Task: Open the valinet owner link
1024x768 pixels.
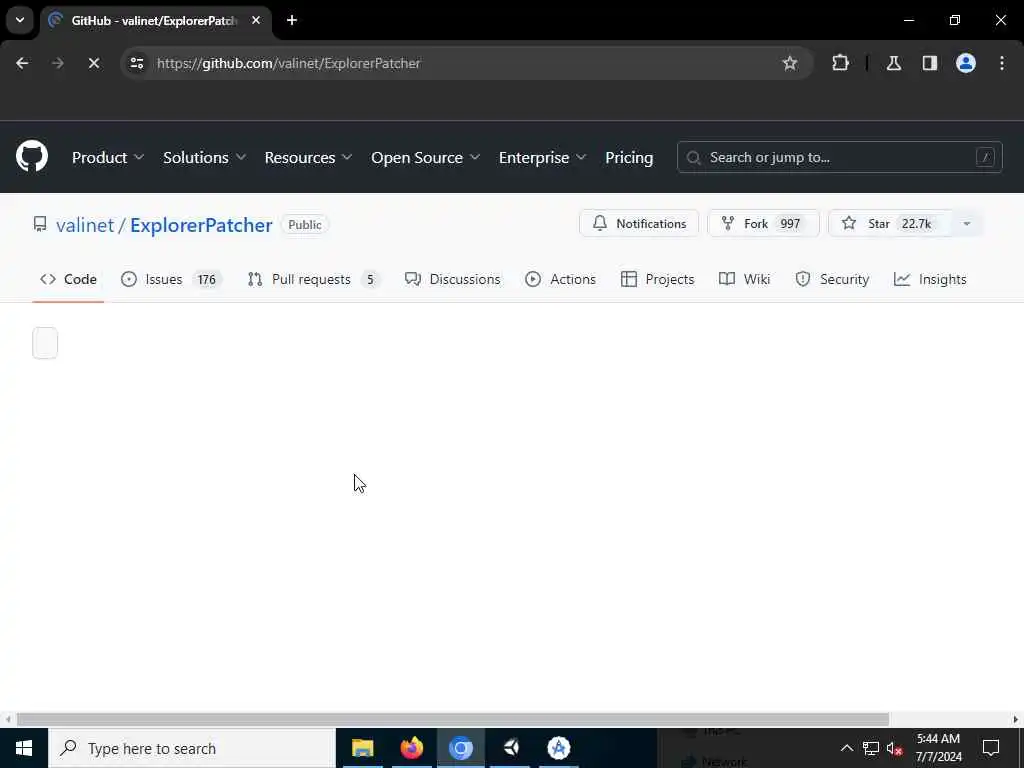Action: [x=85, y=225]
